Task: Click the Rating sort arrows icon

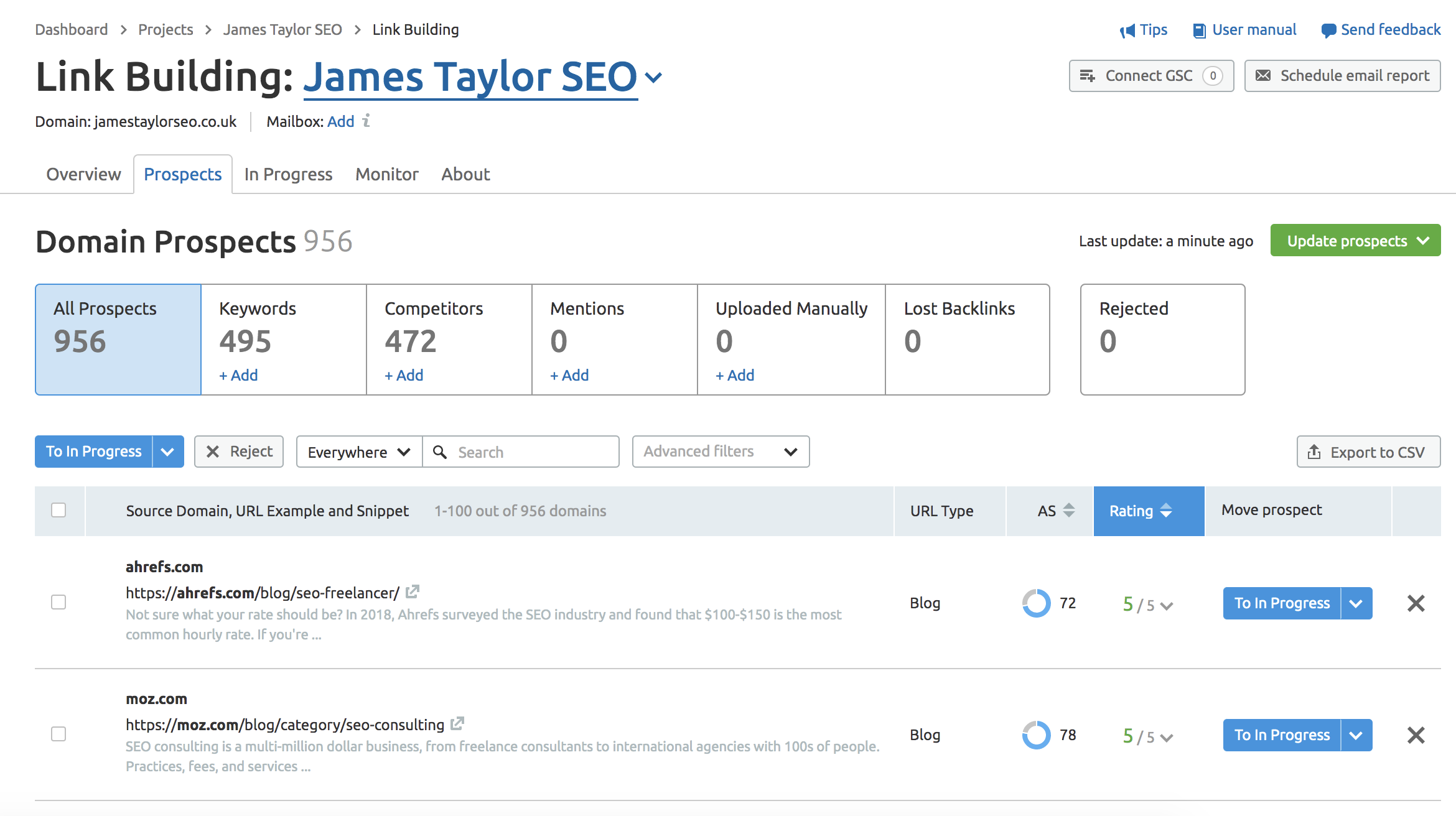Action: click(x=1167, y=511)
